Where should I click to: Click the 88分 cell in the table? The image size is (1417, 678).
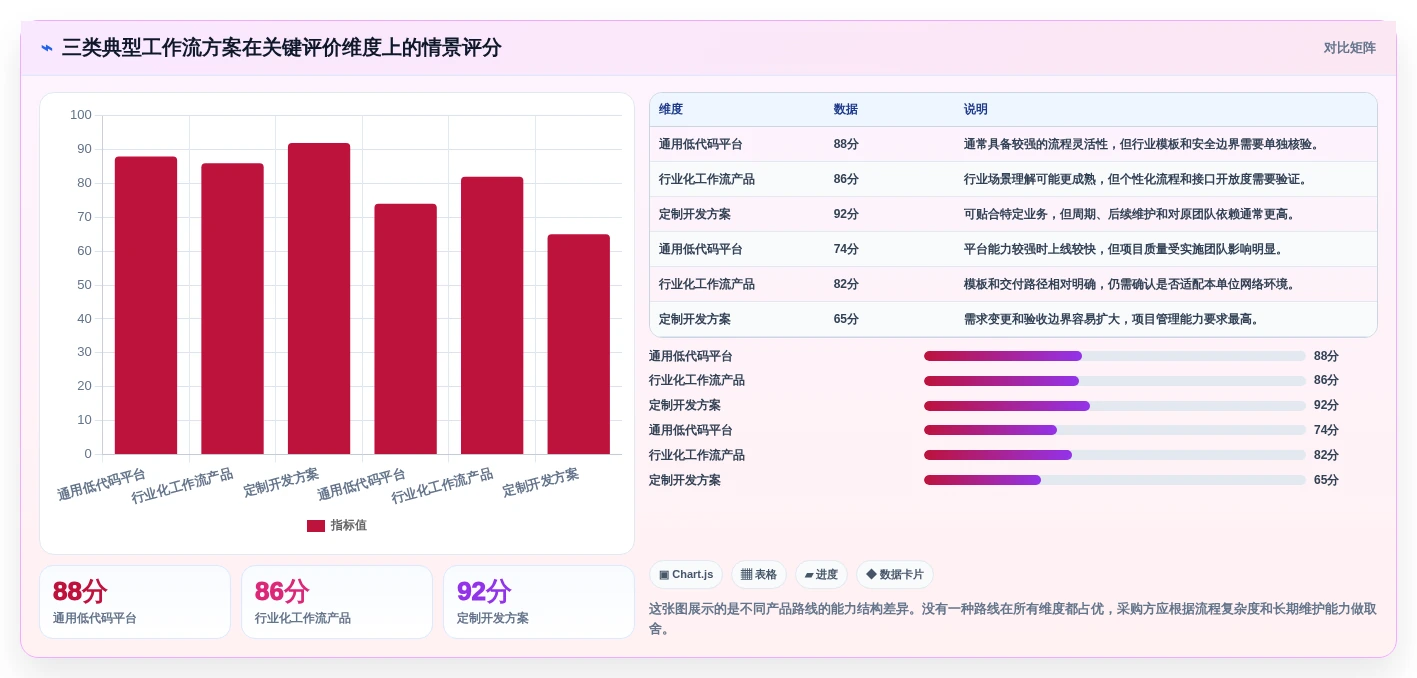coord(846,144)
